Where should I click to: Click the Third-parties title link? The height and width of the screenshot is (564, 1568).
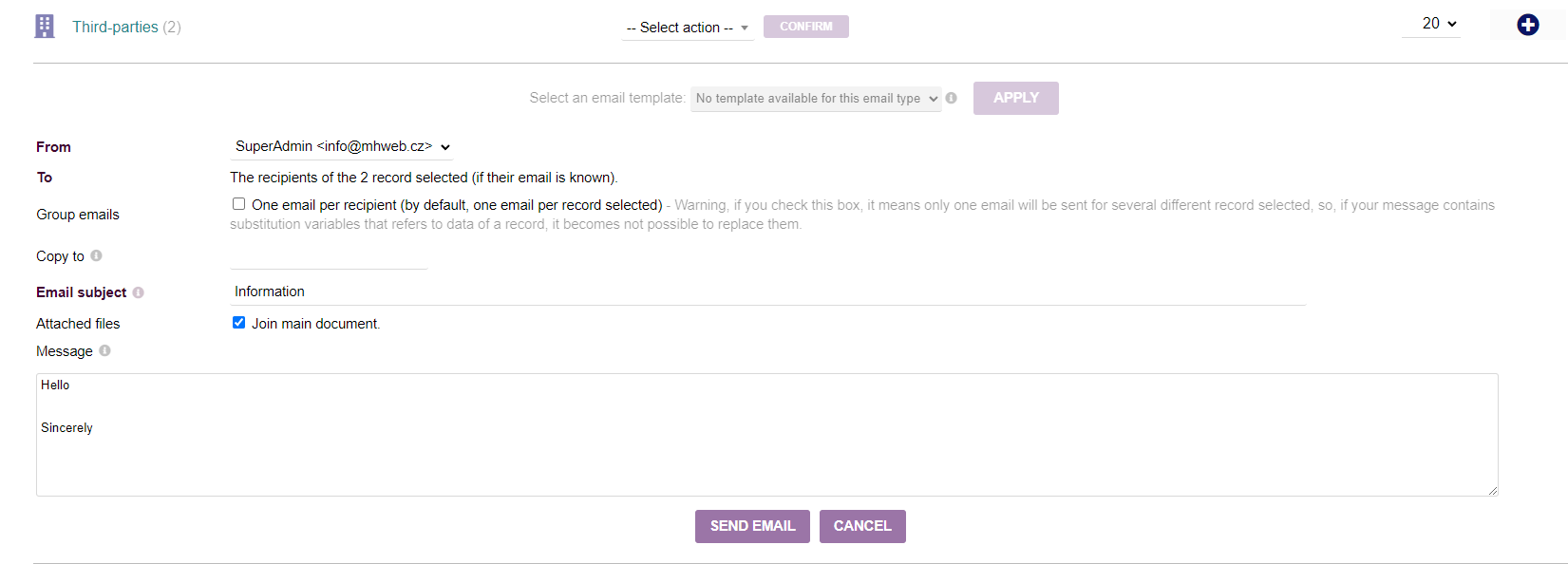pos(115,27)
